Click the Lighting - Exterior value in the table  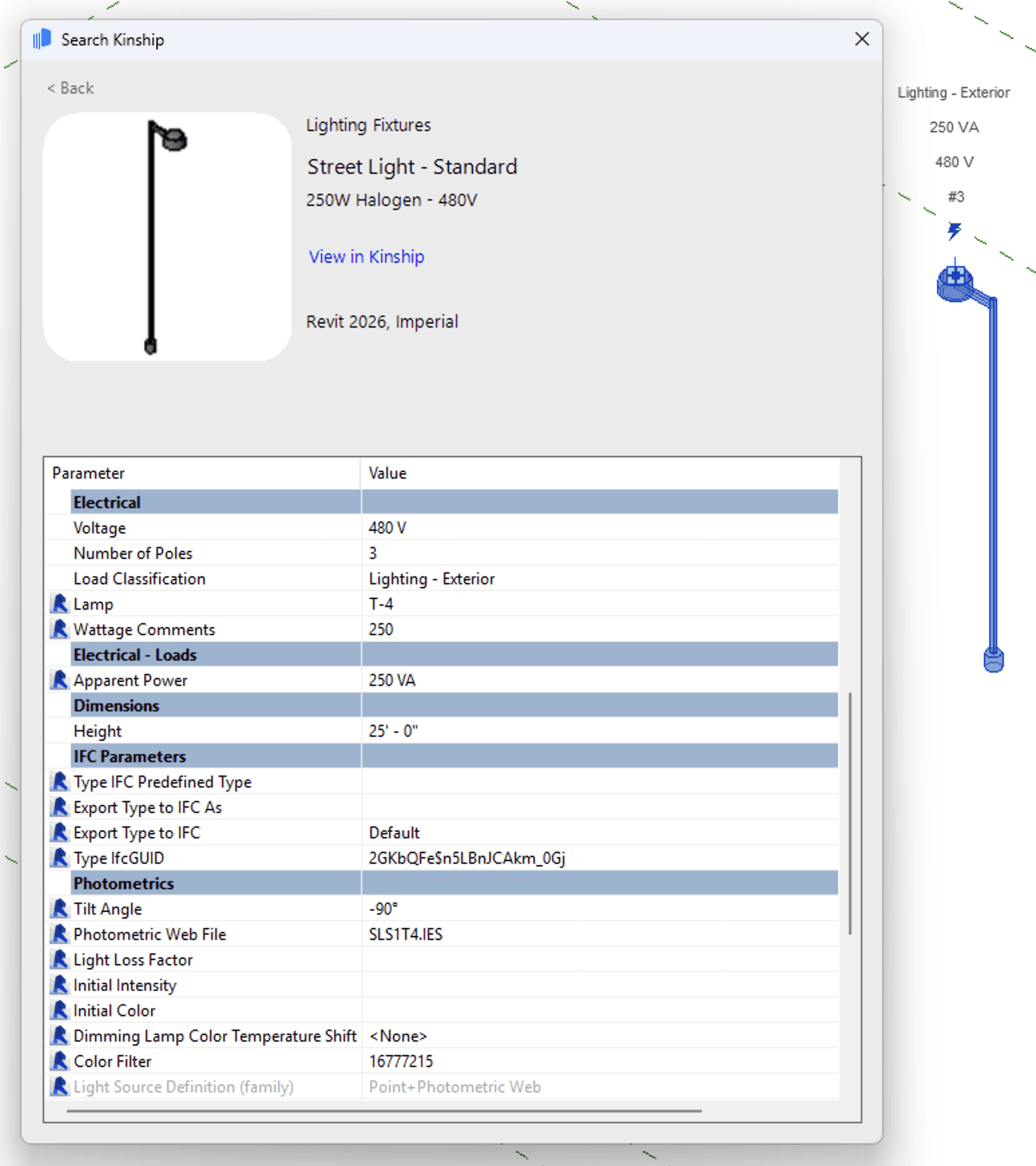pos(432,579)
